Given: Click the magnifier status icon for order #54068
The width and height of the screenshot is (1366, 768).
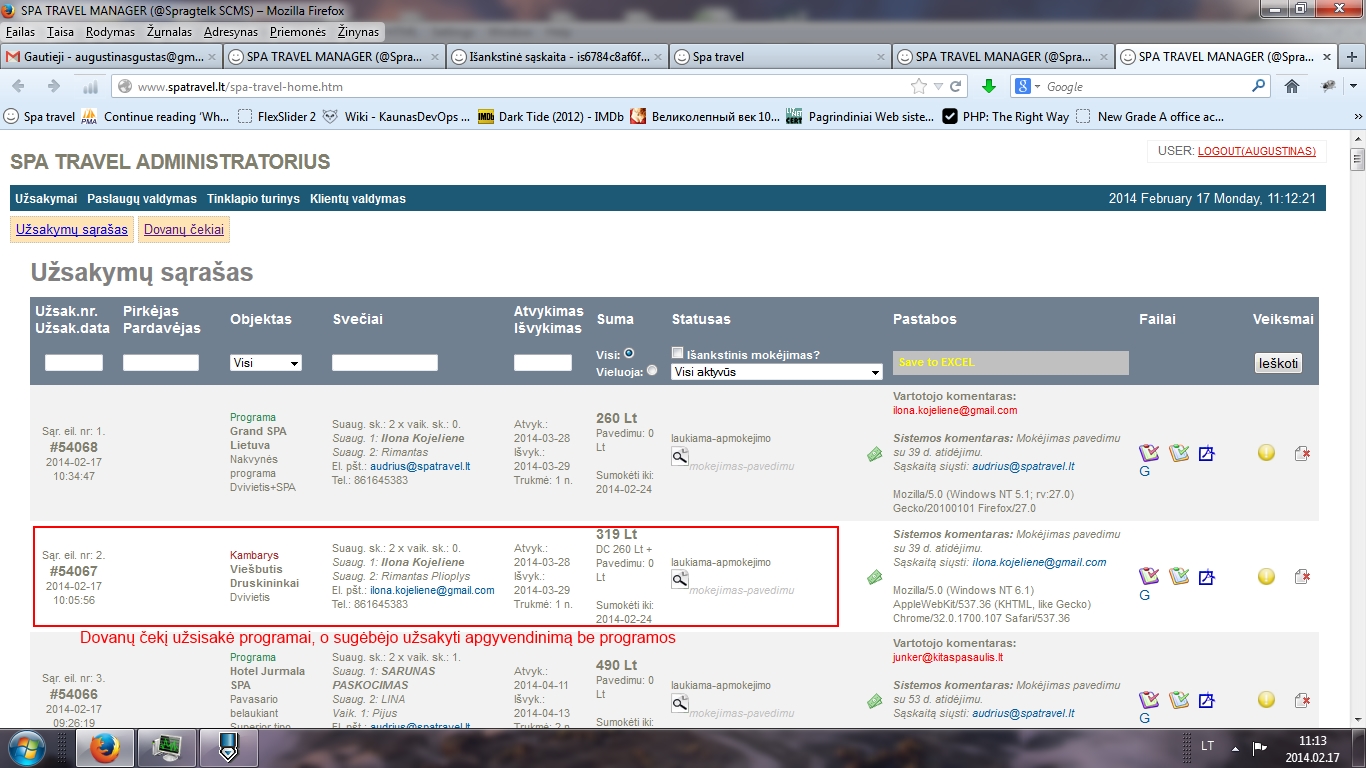Looking at the screenshot, I should pos(680,456).
